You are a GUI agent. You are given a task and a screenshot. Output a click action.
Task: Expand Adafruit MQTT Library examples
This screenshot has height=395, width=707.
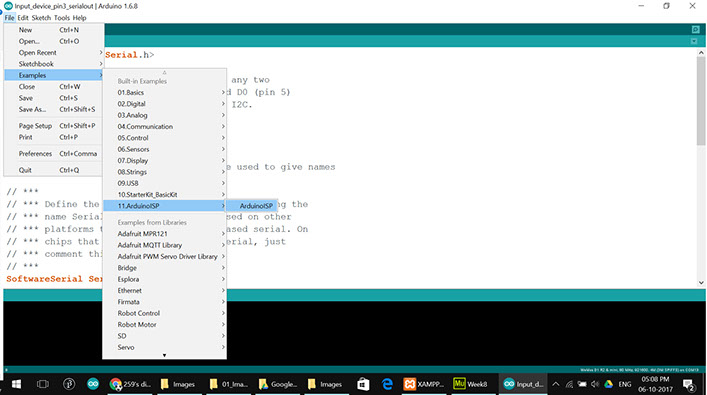coord(165,245)
